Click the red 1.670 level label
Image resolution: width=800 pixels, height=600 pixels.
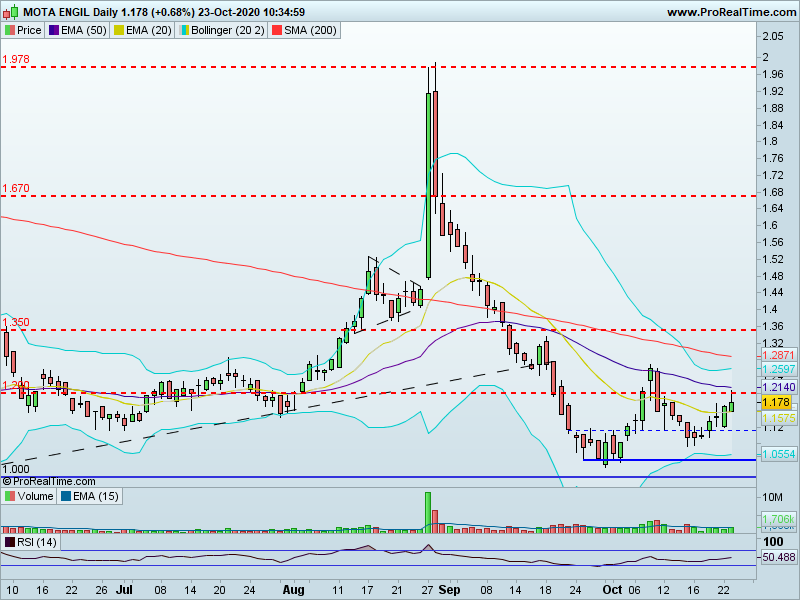(x=16, y=188)
